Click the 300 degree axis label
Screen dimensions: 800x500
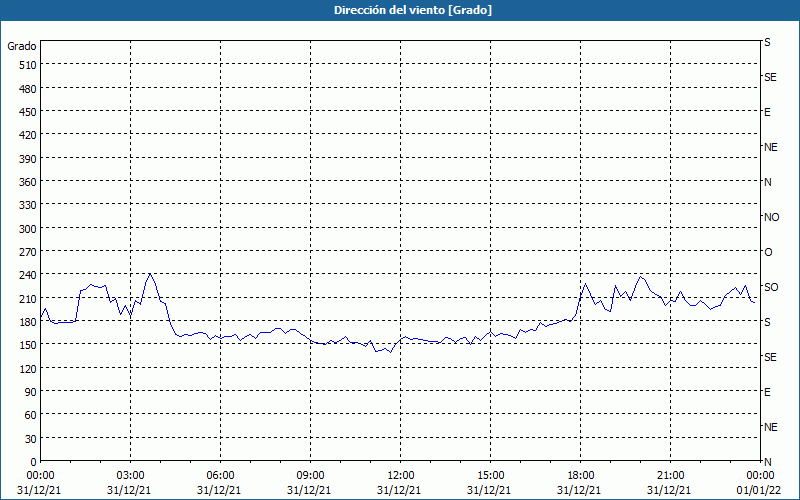click(x=28, y=229)
